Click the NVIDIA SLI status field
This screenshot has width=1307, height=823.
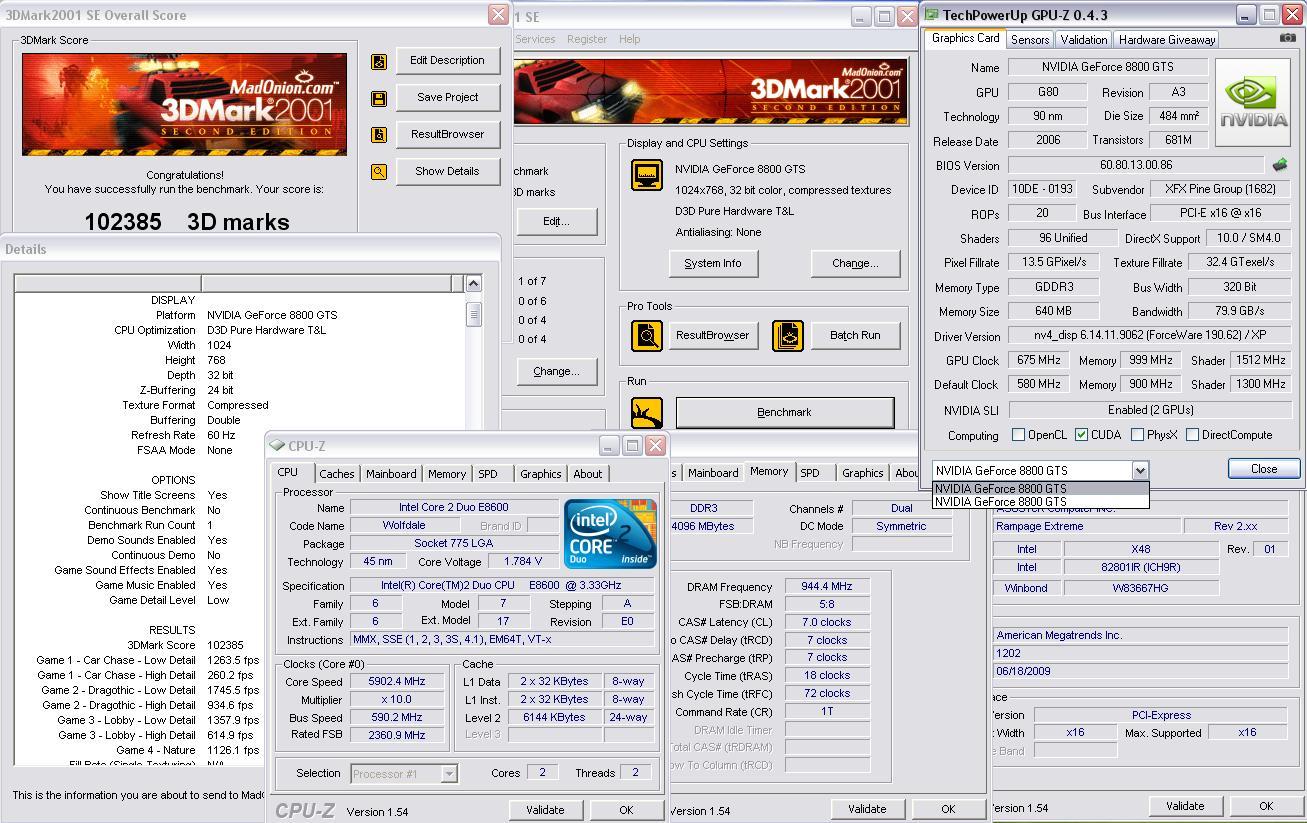[x=1150, y=410]
